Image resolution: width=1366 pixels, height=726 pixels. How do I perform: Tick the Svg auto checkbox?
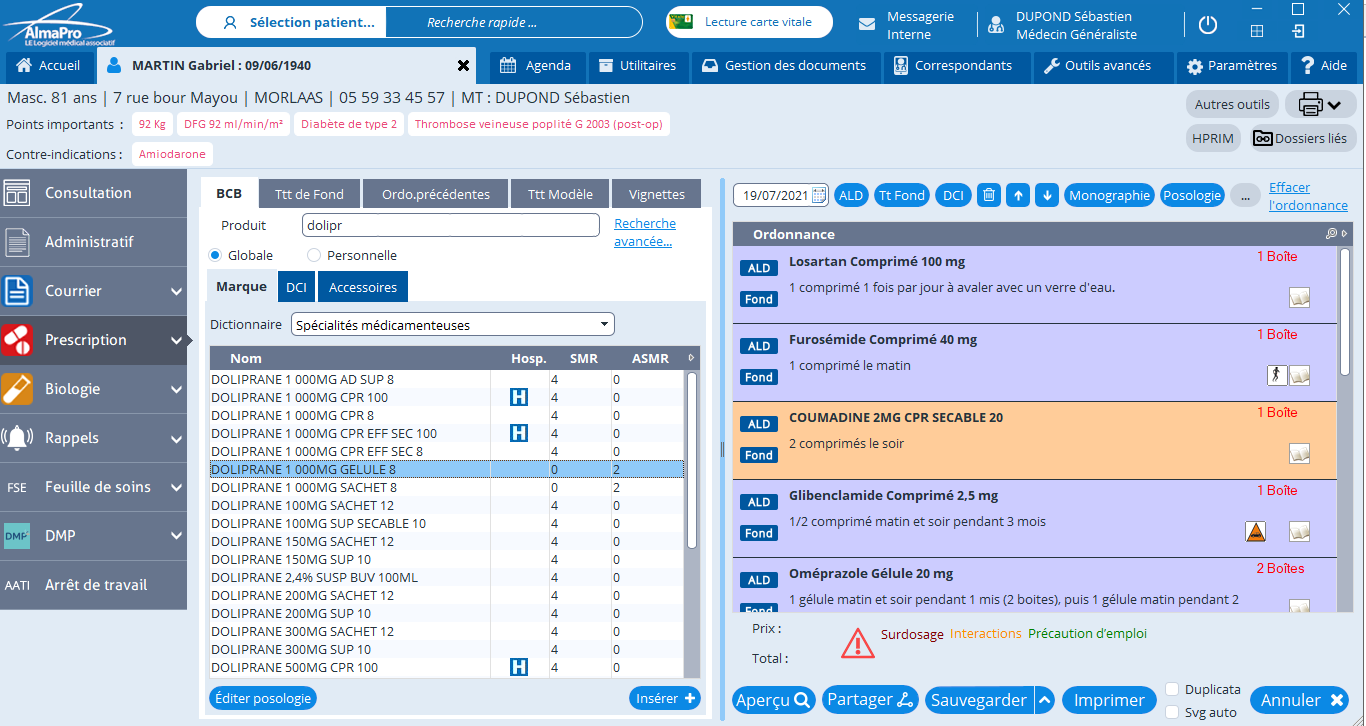[x=1172, y=712]
